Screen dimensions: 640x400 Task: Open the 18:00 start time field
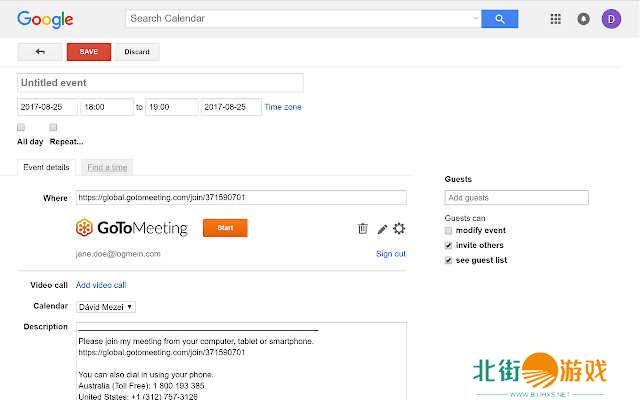106,107
